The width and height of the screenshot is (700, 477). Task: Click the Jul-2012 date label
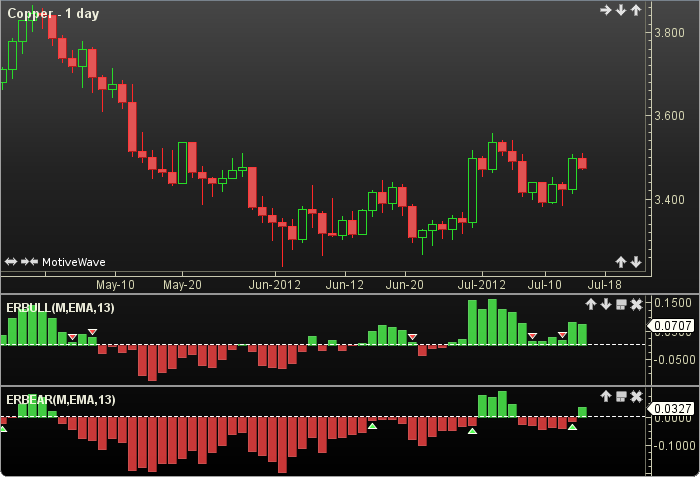(482, 285)
